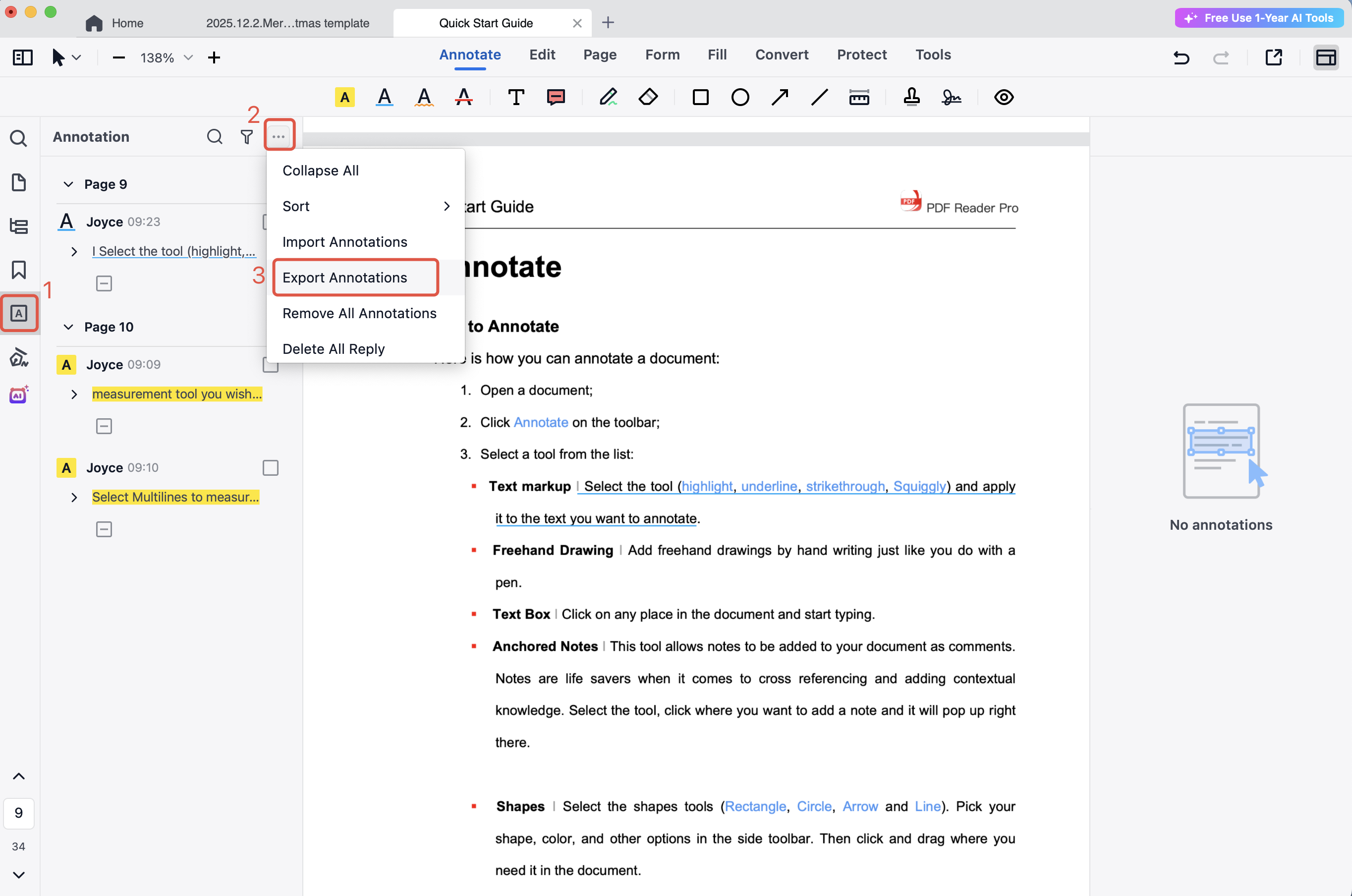Select the Stamp tool

tap(911, 97)
